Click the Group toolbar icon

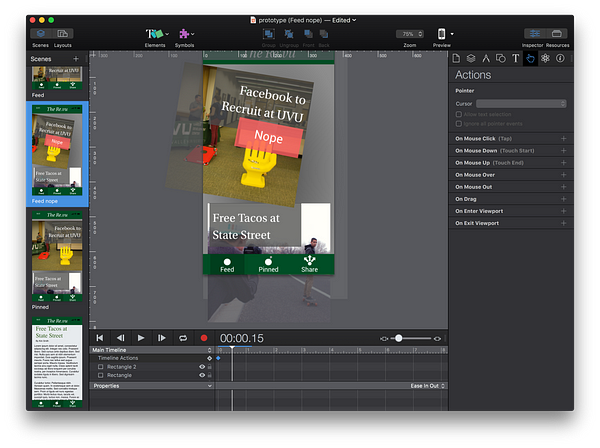(x=269, y=34)
